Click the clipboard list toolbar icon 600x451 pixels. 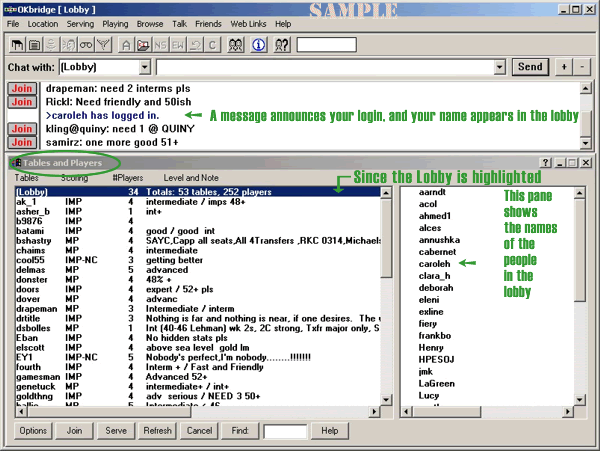click(34, 45)
